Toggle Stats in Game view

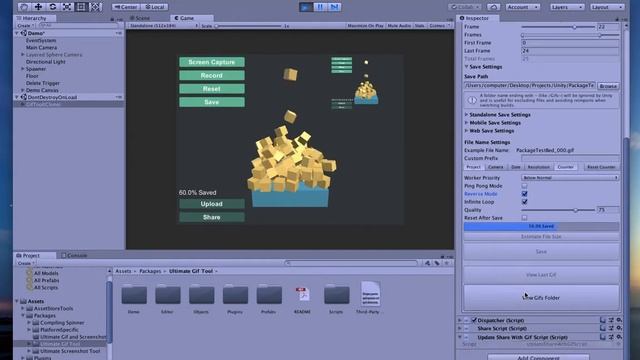tap(420, 26)
